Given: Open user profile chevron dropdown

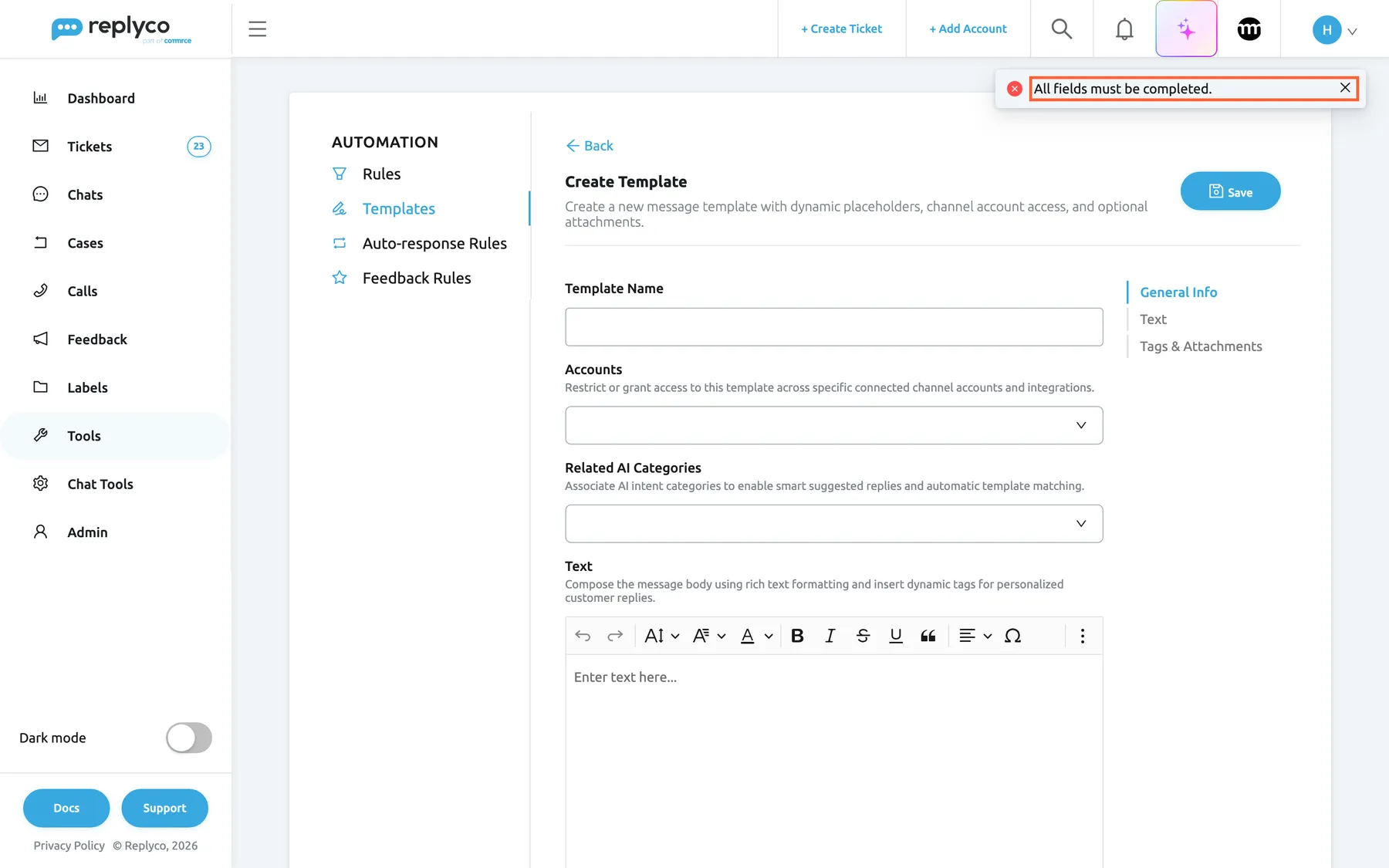Looking at the screenshot, I should click(x=1352, y=32).
